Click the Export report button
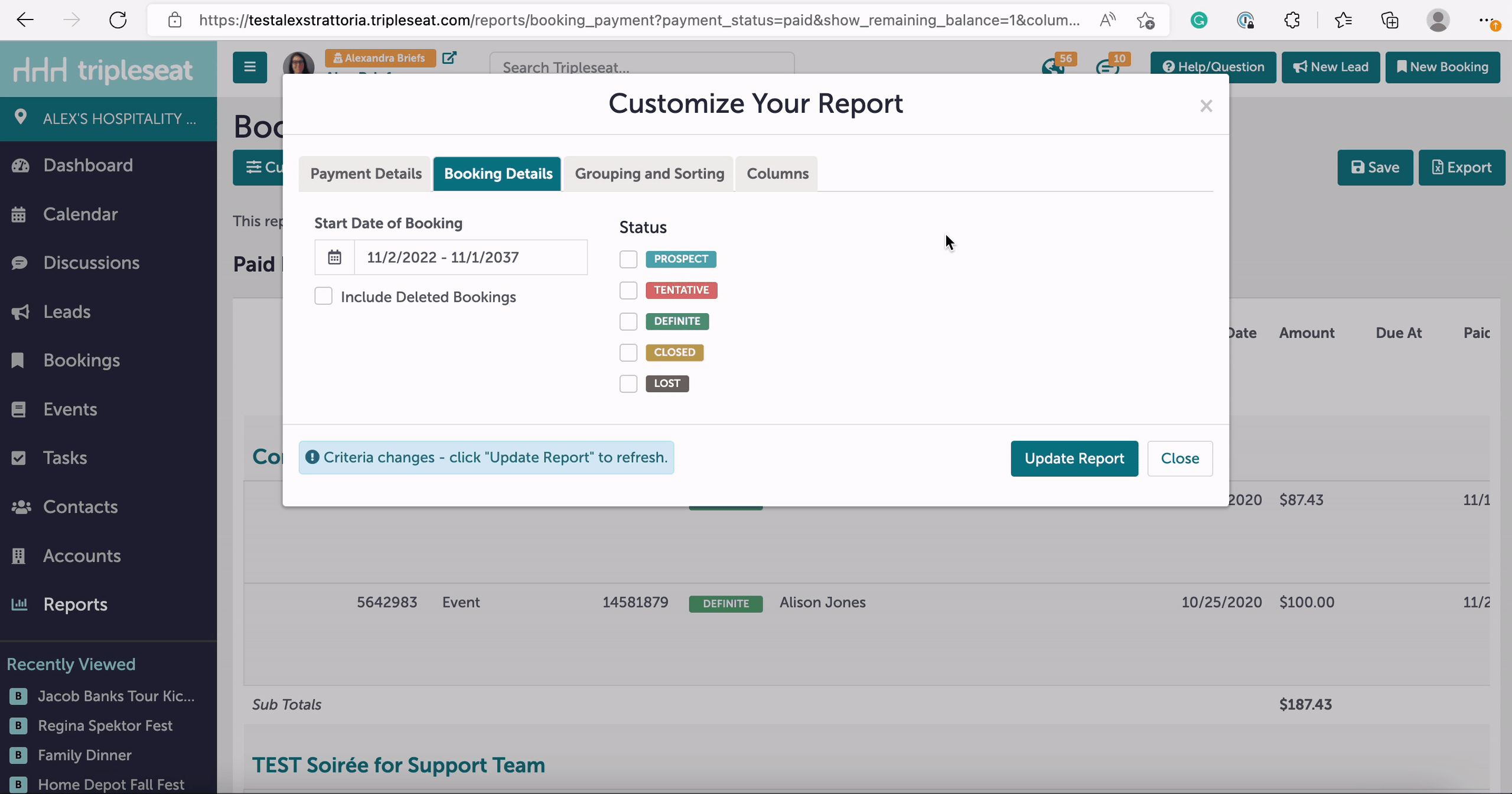This screenshot has height=794, width=1512. 1462,168
